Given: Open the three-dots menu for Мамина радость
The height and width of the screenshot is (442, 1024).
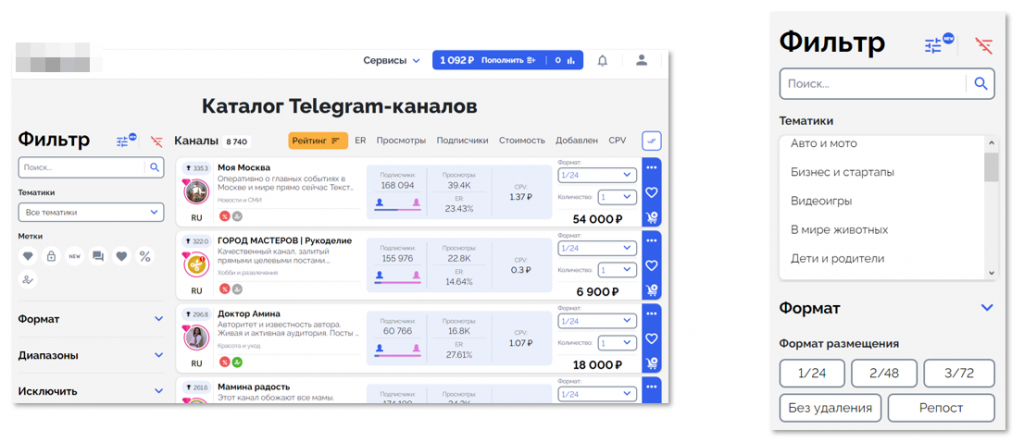Looking at the screenshot, I should click(x=651, y=387).
